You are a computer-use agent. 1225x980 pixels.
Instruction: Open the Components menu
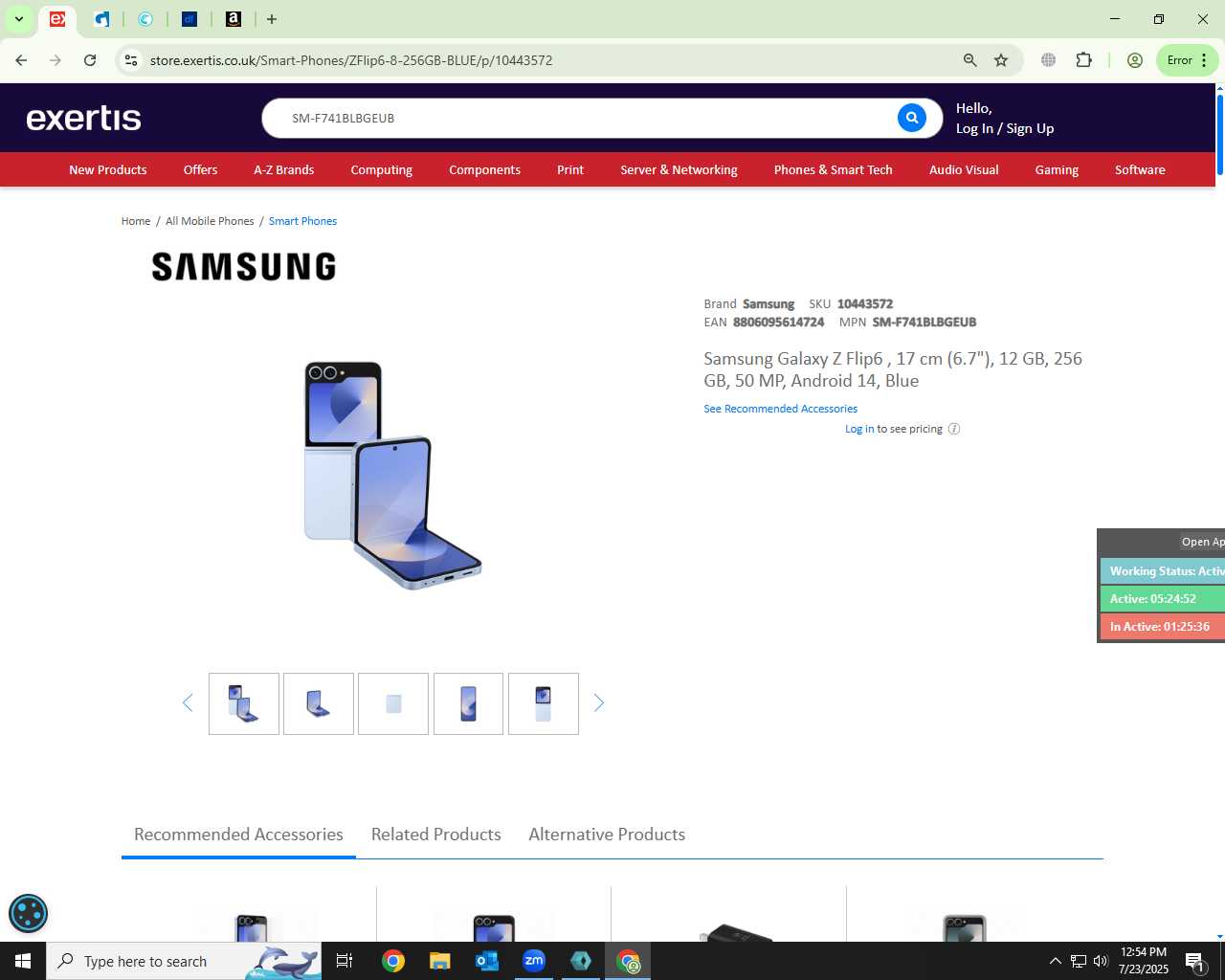tap(485, 169)
